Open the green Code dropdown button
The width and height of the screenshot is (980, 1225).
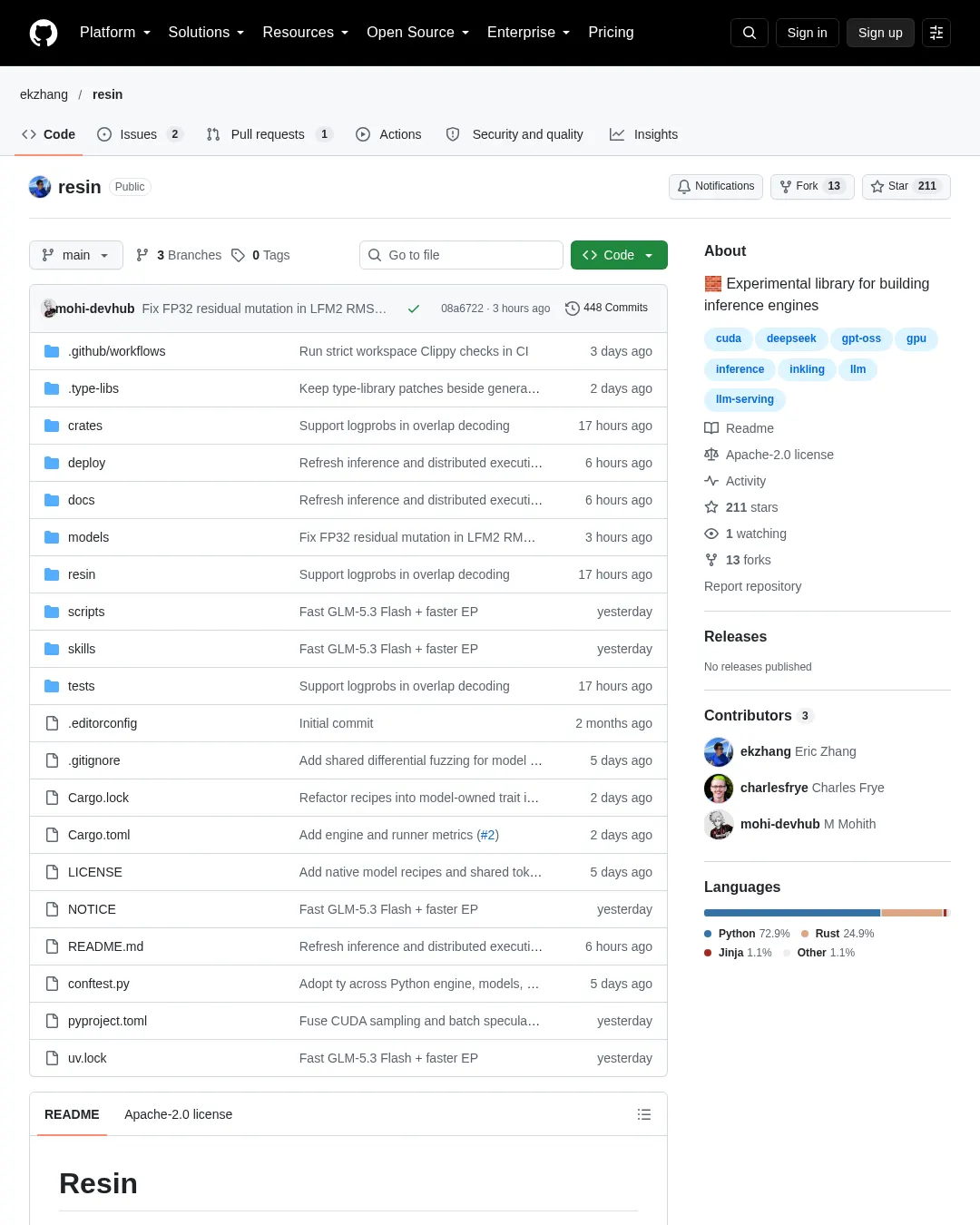[x=619, y=255]
